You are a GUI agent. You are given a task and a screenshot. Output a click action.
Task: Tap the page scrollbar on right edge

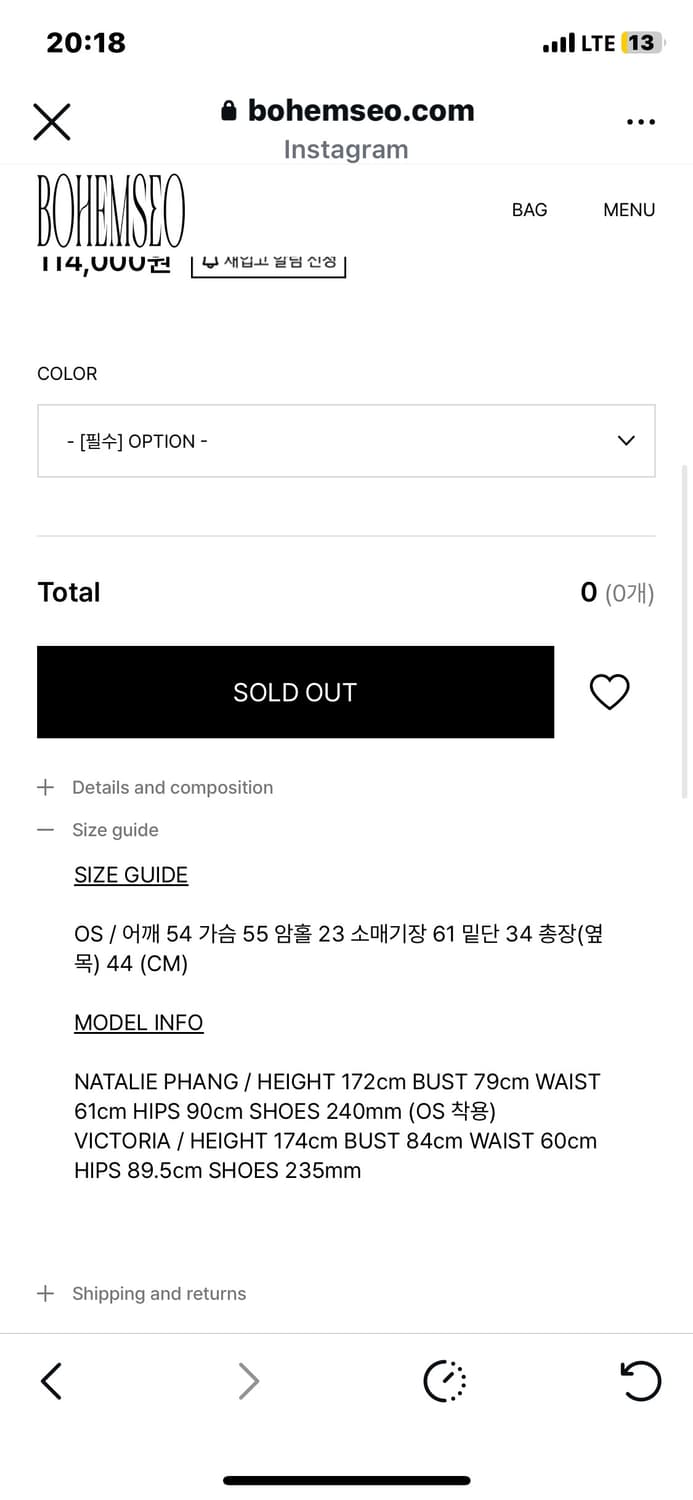(684, 630)
